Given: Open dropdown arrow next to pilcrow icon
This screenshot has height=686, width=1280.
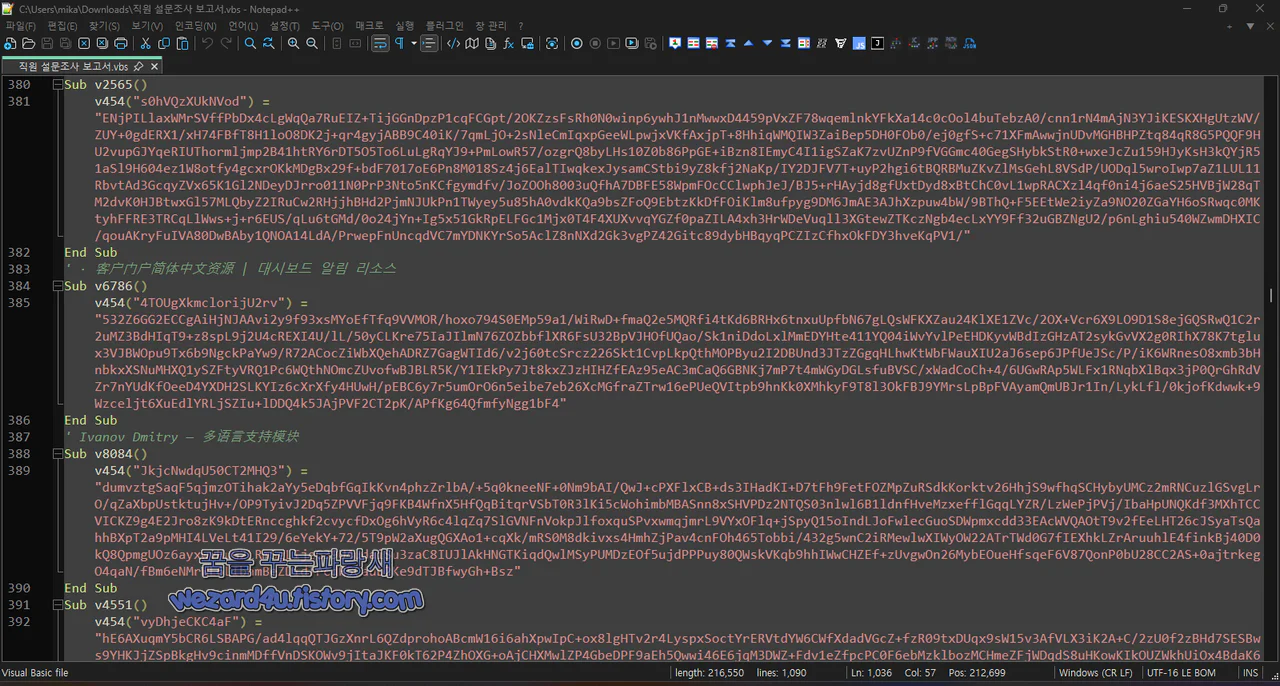Looking at the screenshot, I should (x=414, y=44).
